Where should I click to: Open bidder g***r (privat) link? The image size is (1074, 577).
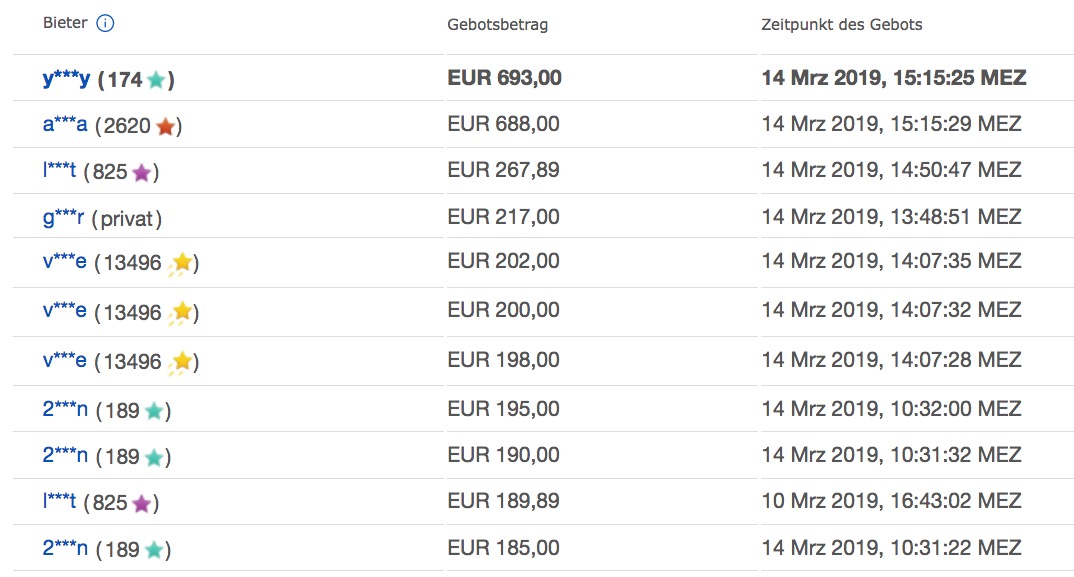[63, 218]
